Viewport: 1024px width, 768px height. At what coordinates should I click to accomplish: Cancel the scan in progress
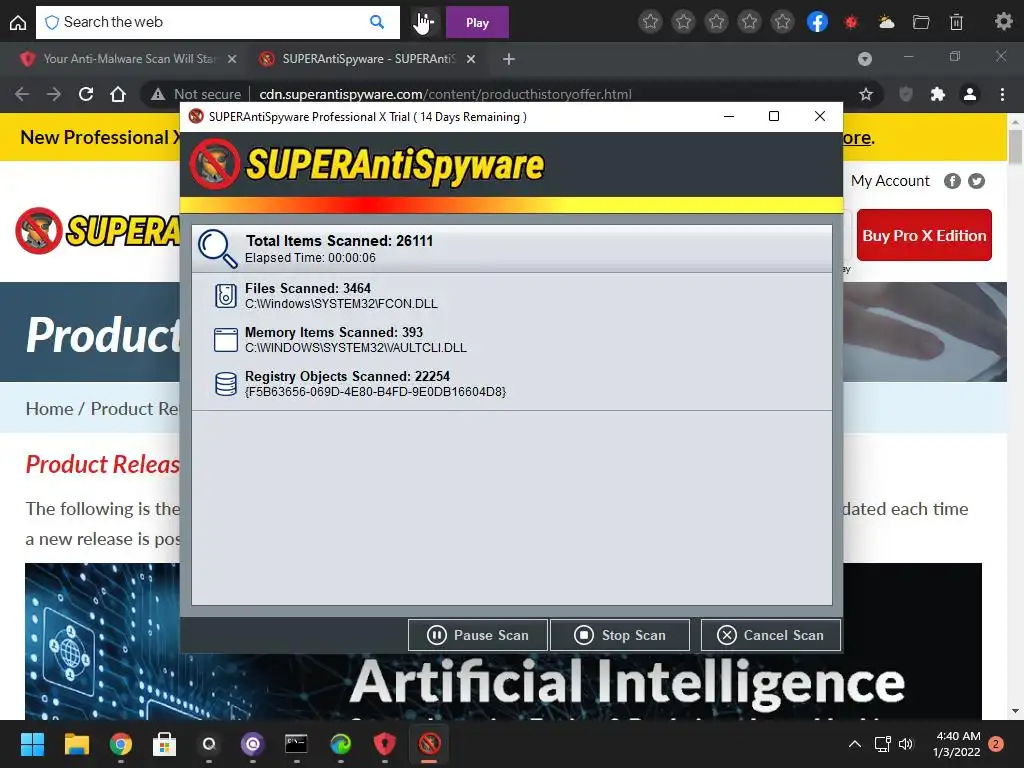(771, 635)
